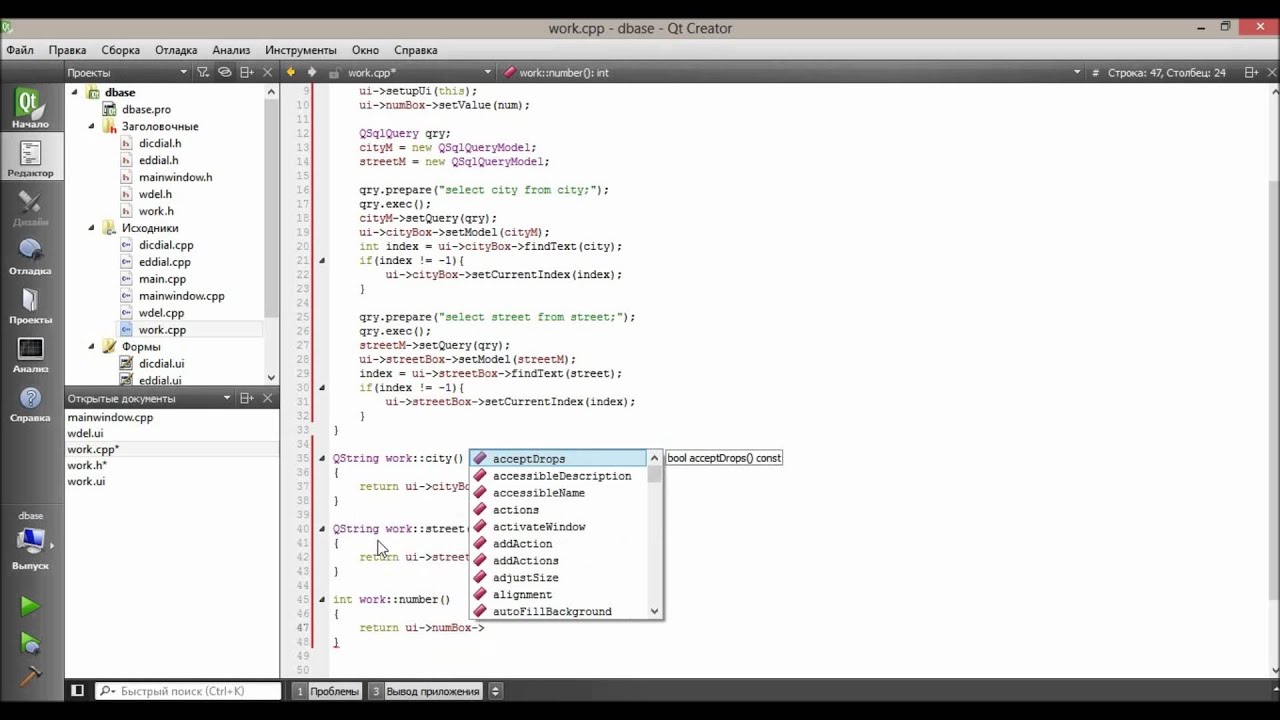Choose autoFillBackground from autocomplete list

[x=559, y=611]
